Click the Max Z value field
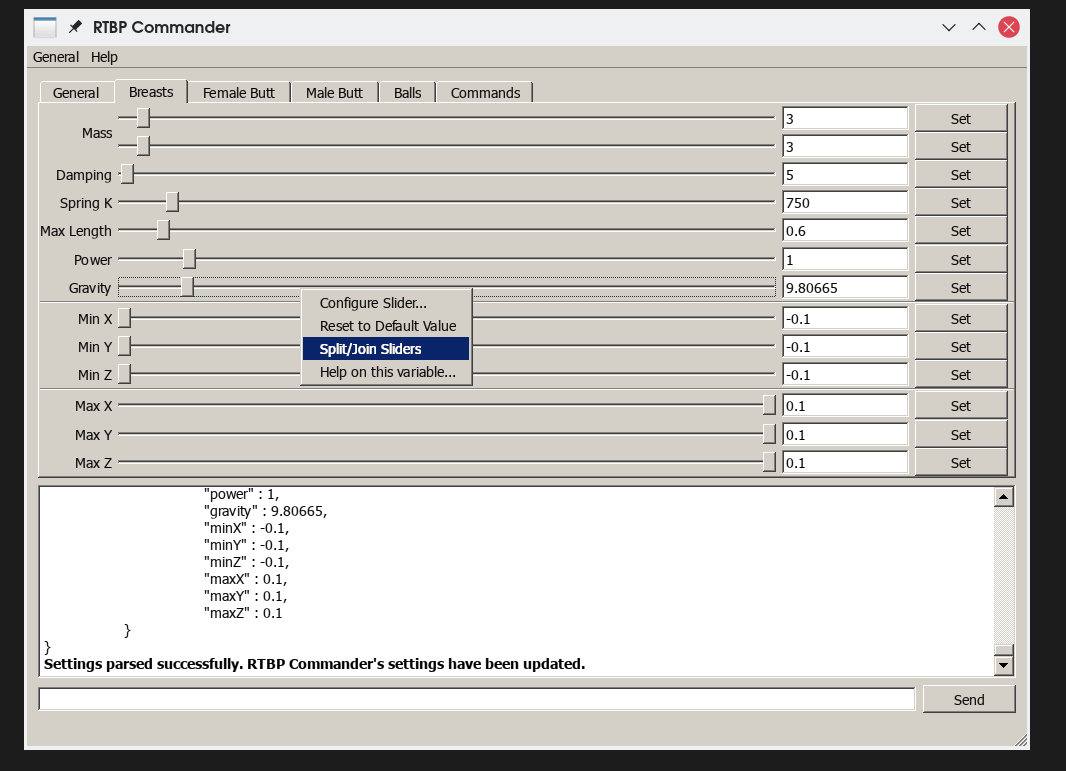 click(x=845, y=462)
